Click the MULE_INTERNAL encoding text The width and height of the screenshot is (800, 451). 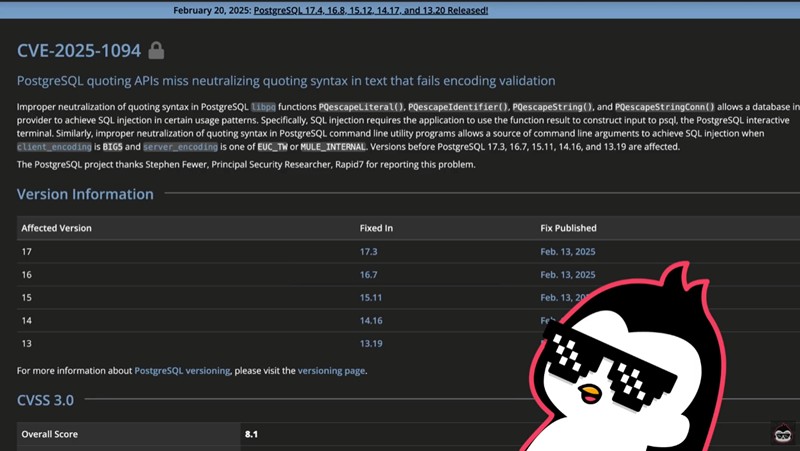coord(333,147)
